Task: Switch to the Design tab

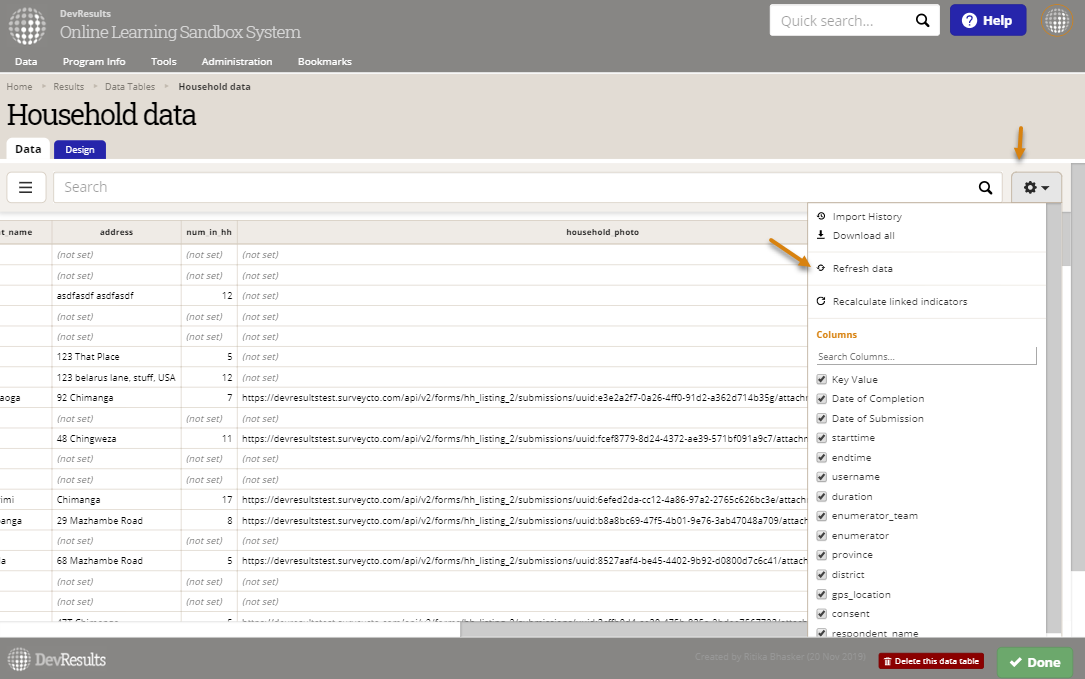Action: coord(80,150)
